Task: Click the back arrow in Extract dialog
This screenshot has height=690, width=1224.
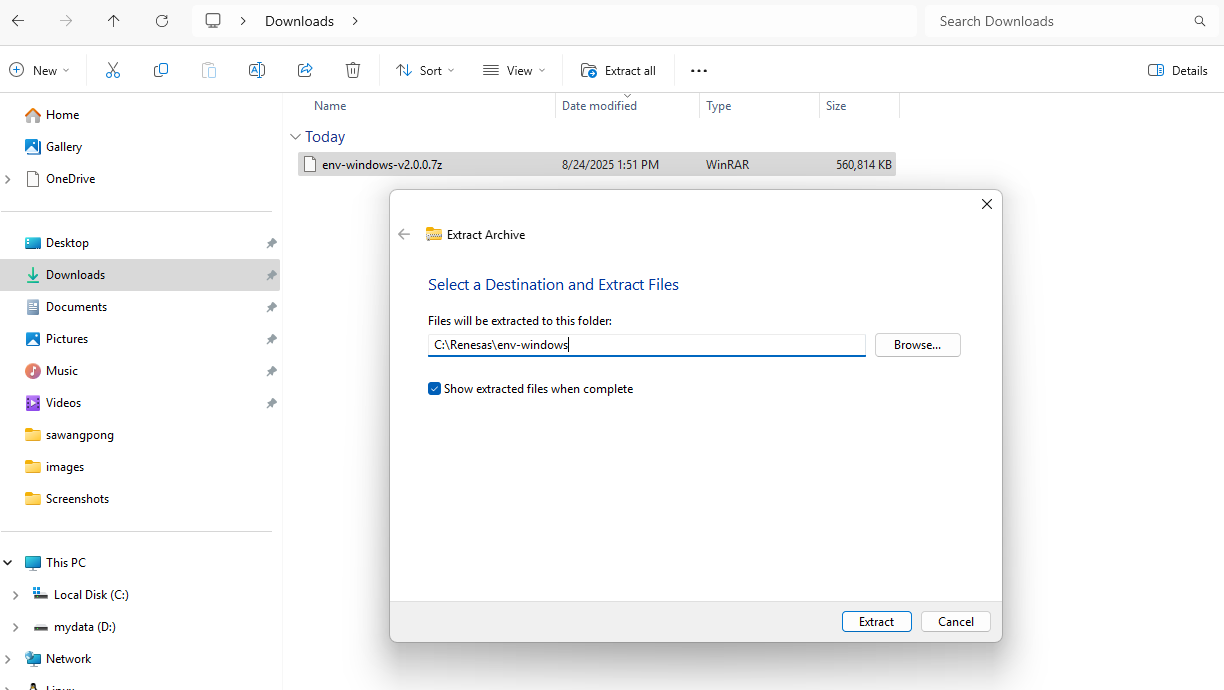Action: pos(404,234)
